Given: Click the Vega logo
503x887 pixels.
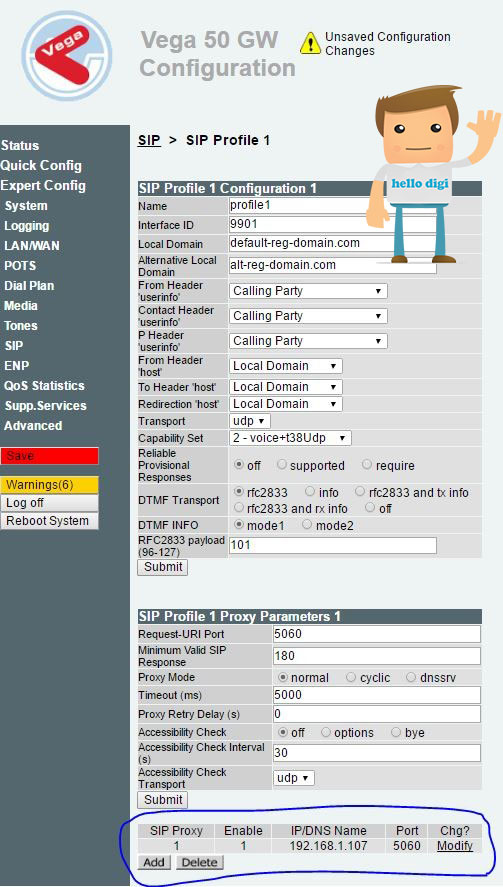Looking at the screenshot, I should pos(66,55).
